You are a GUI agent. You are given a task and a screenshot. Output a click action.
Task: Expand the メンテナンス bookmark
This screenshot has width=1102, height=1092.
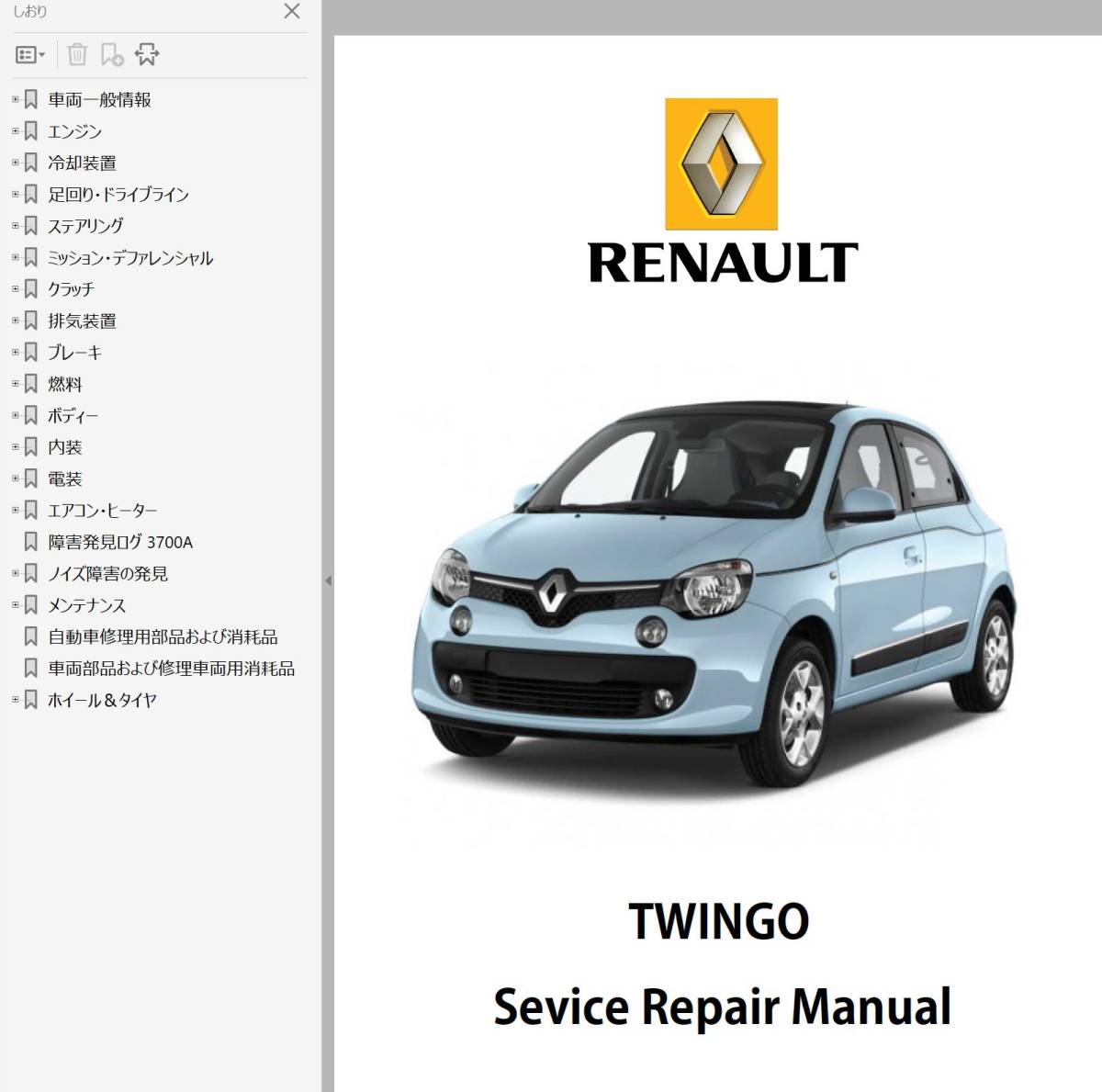[14, 604]
